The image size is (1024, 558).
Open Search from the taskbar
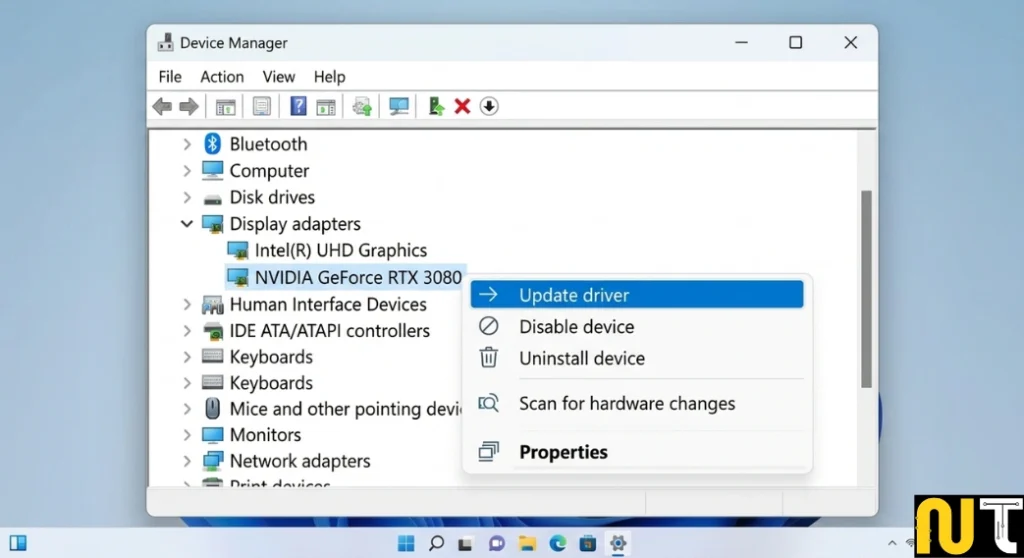tap(436, 543)
